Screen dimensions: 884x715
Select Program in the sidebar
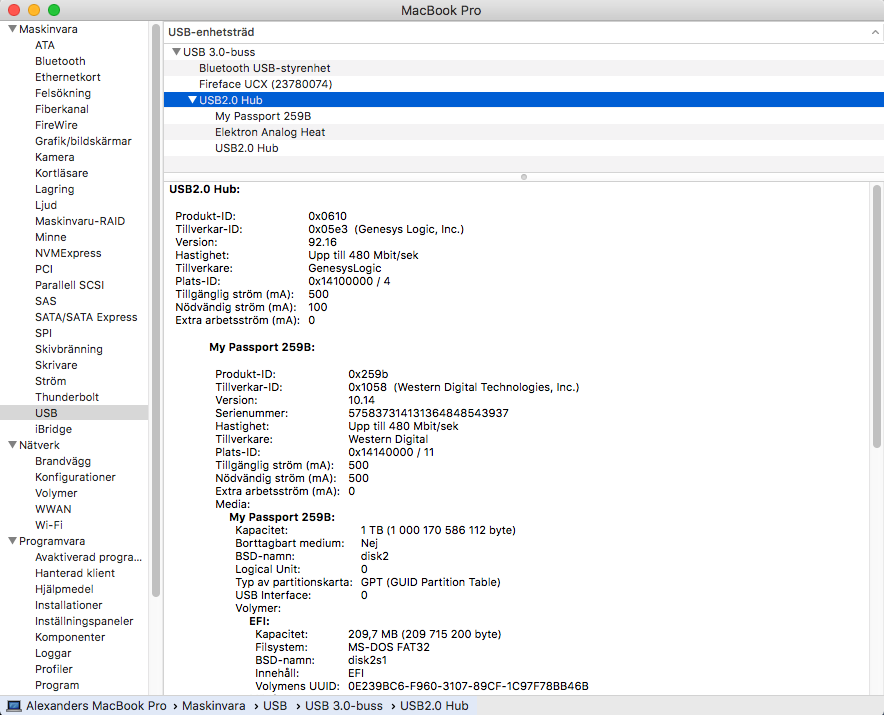[57, 685]
